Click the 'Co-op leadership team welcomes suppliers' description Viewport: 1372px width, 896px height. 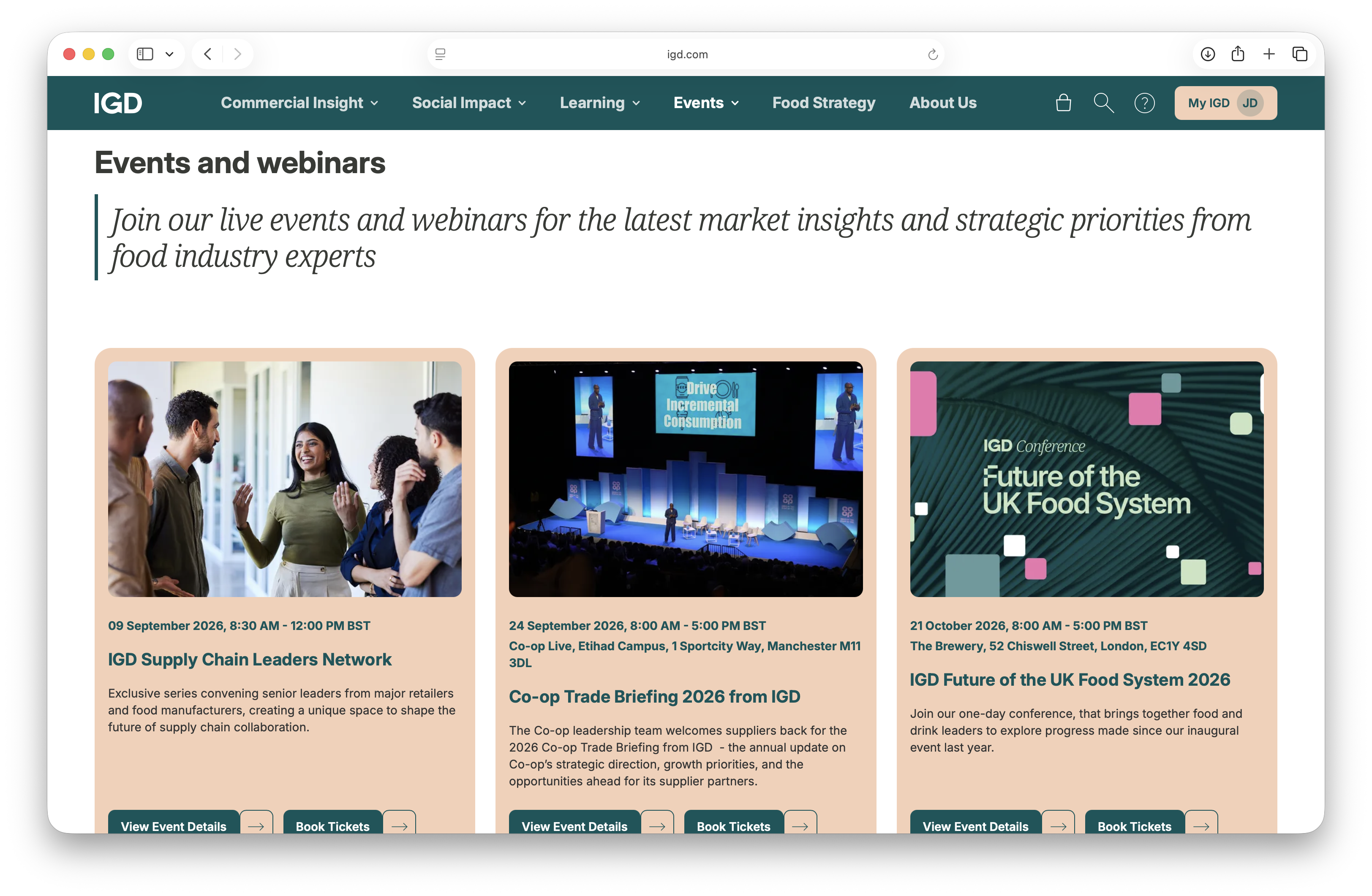tap(678, 755)
